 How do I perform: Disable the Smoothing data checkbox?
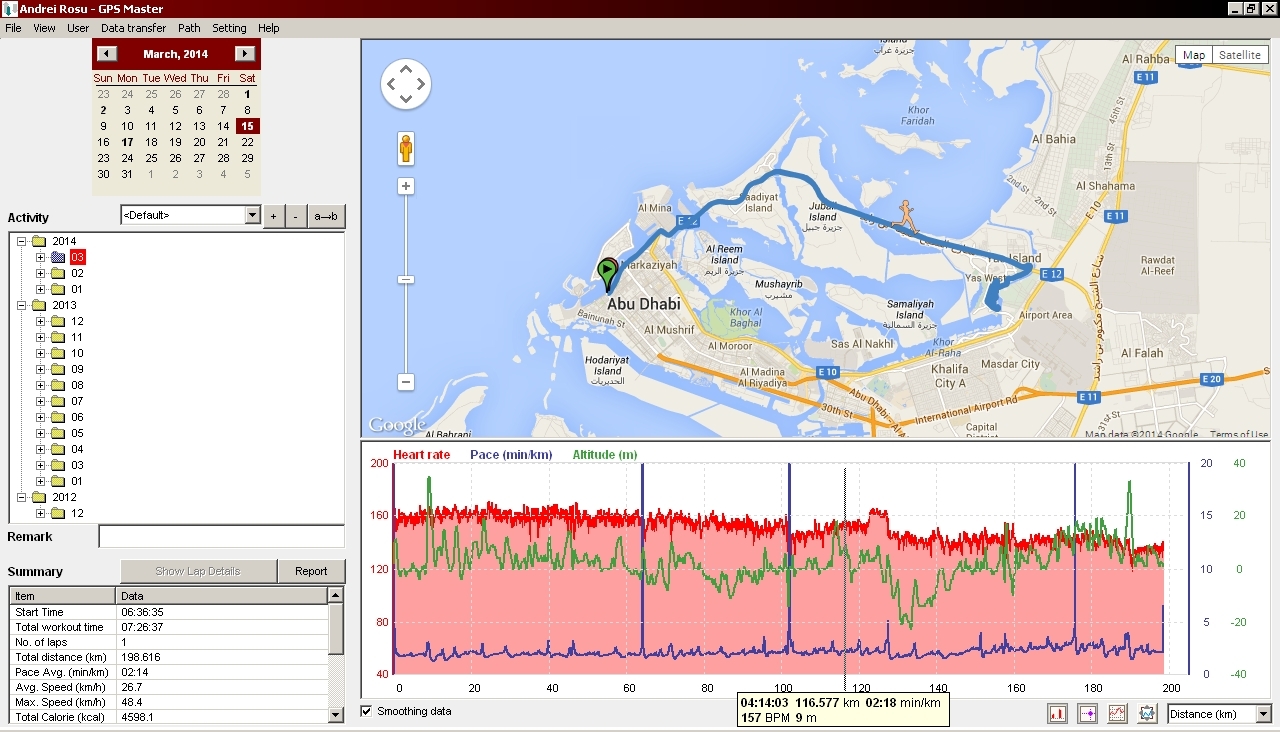[x=366, y=711]
